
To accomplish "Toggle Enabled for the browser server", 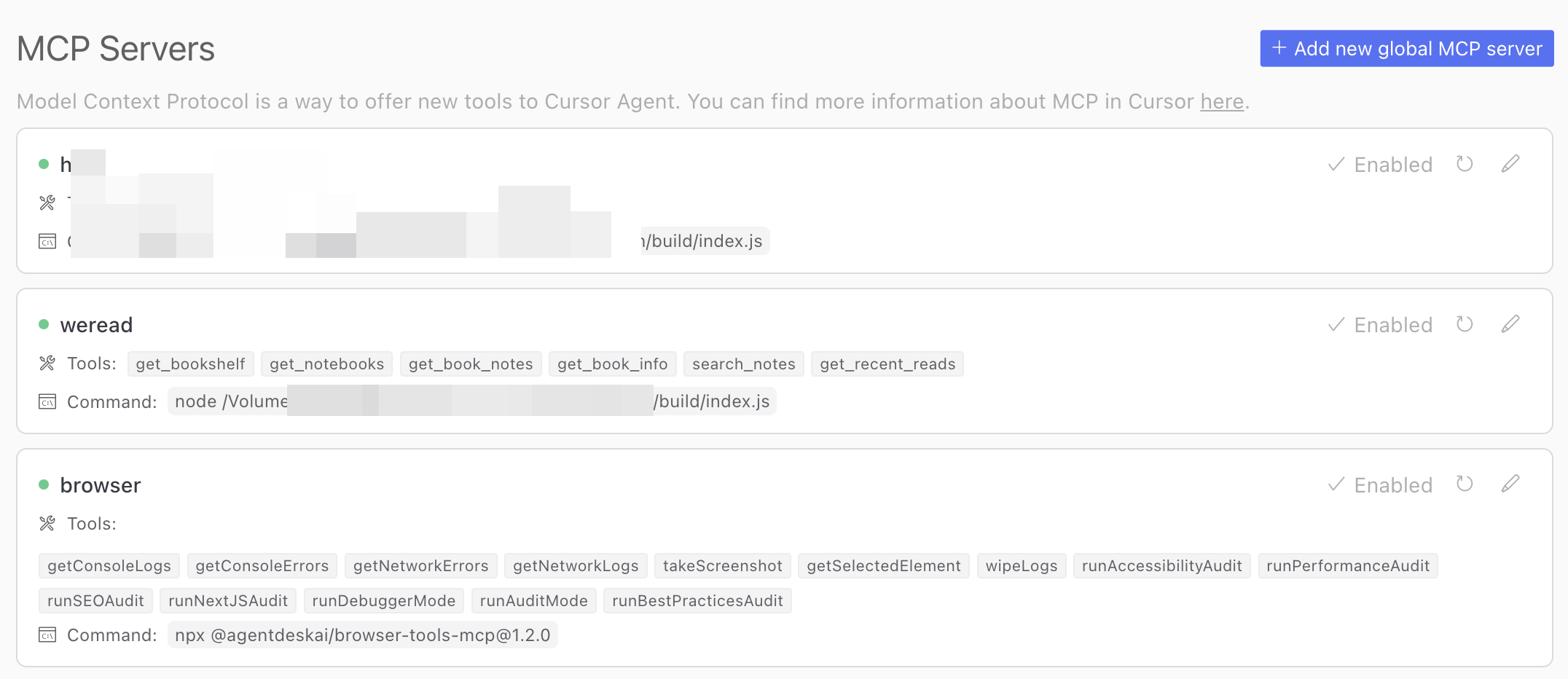I will point(1380,485).
